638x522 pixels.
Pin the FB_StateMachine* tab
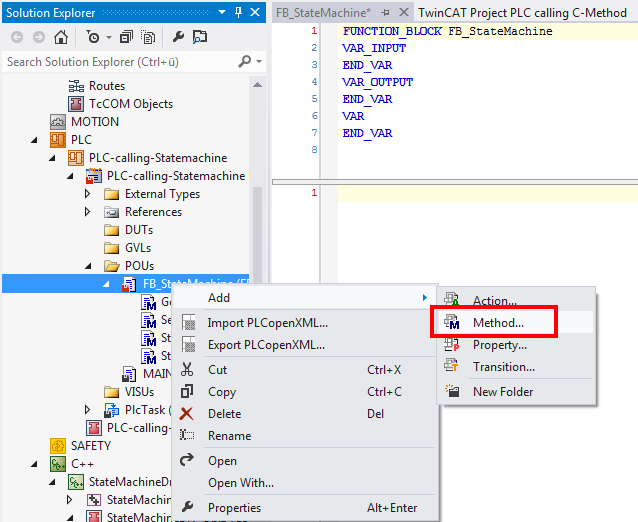click(x=385, y=13)
